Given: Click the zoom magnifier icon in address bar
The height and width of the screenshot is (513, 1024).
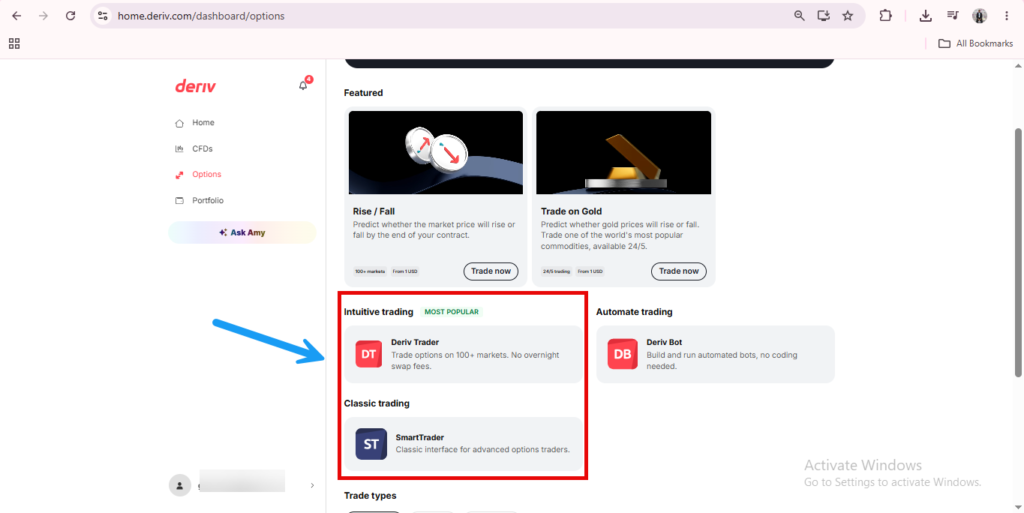Looking at the screenshot, I should [799, 16].
